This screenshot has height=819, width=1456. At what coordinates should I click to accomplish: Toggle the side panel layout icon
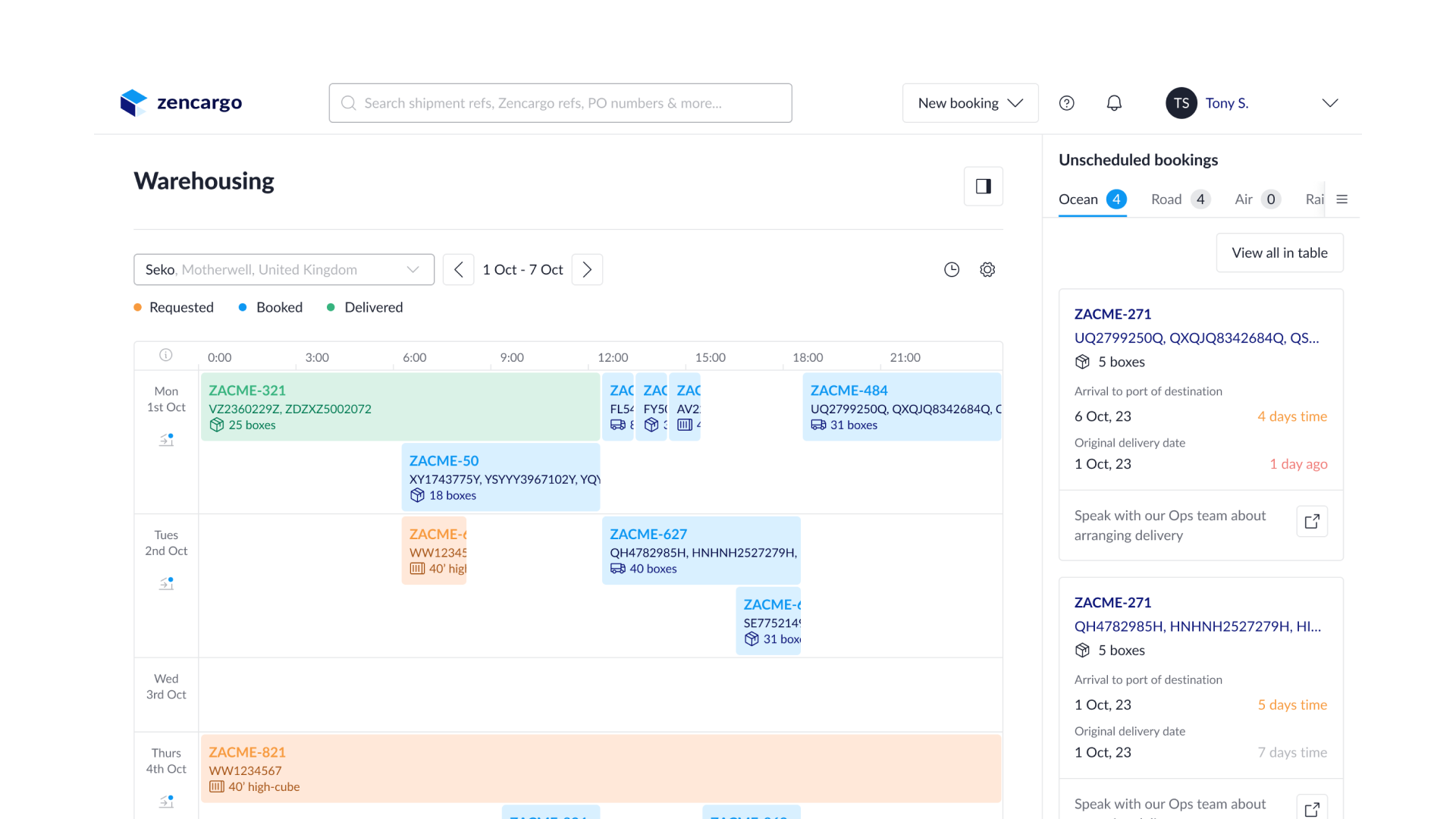pos(983,187)
